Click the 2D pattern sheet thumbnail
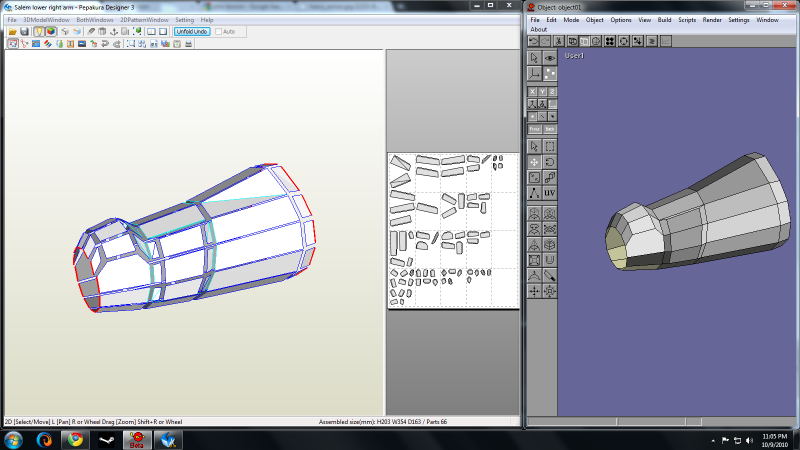Screen dimensions: 800x450 [x=453, y=231]
